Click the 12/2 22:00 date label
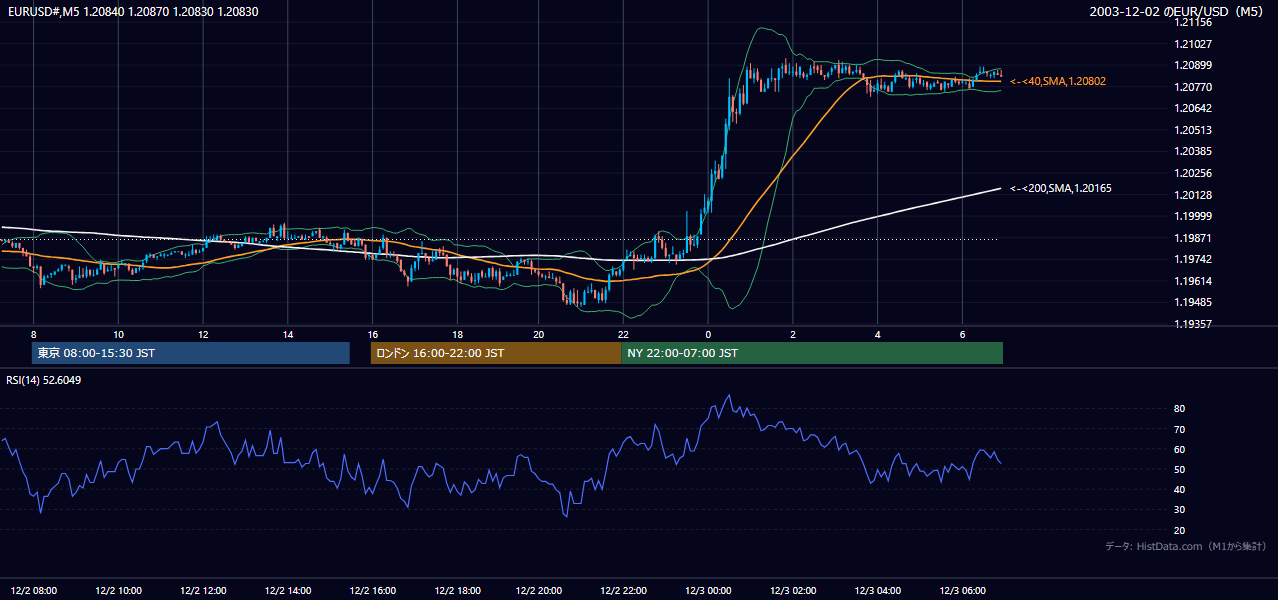1278x600 pixels. [623, 590]
